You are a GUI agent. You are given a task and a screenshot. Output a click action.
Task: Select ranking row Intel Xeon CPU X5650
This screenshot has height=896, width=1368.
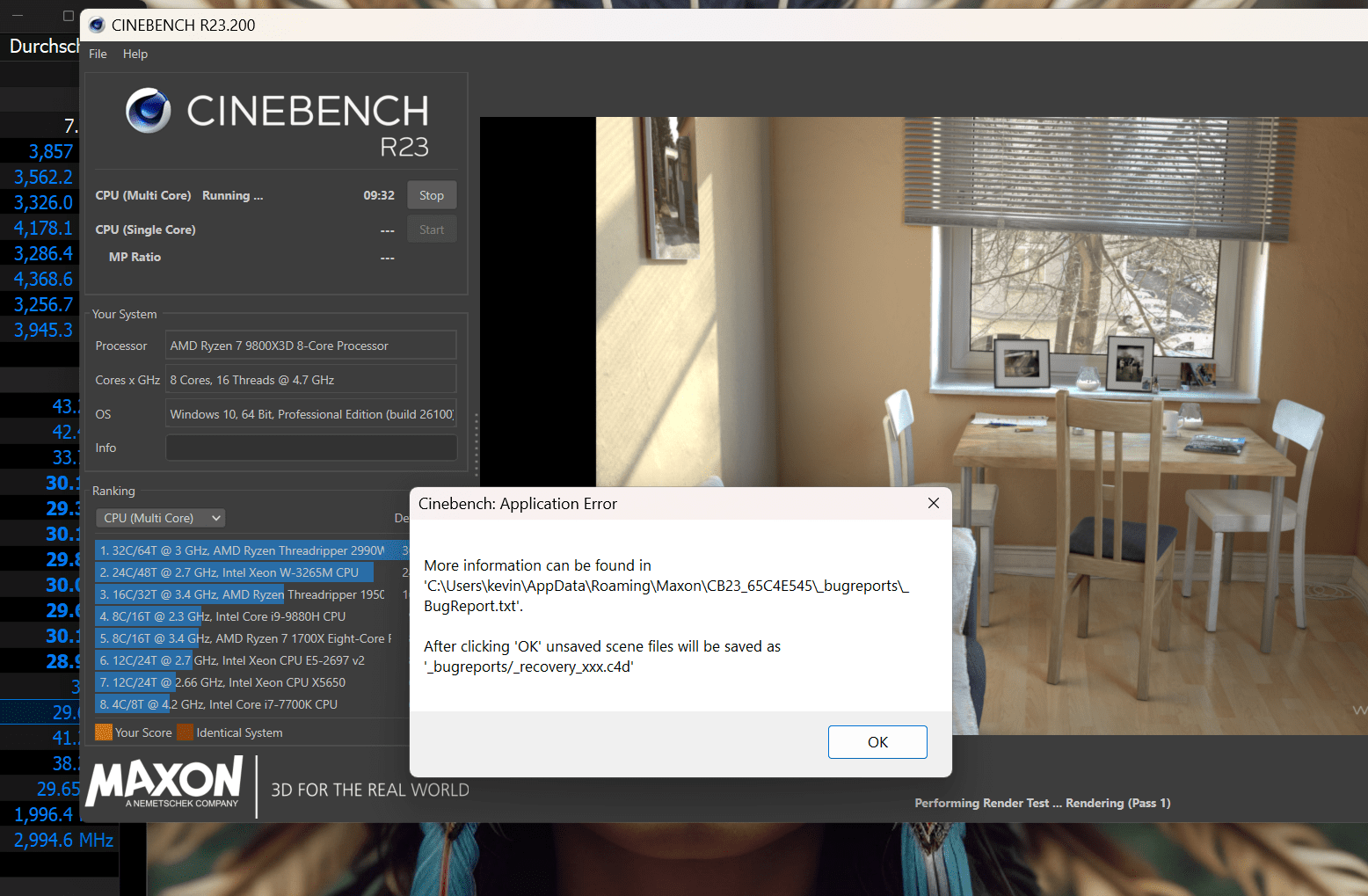coord(252,682)
